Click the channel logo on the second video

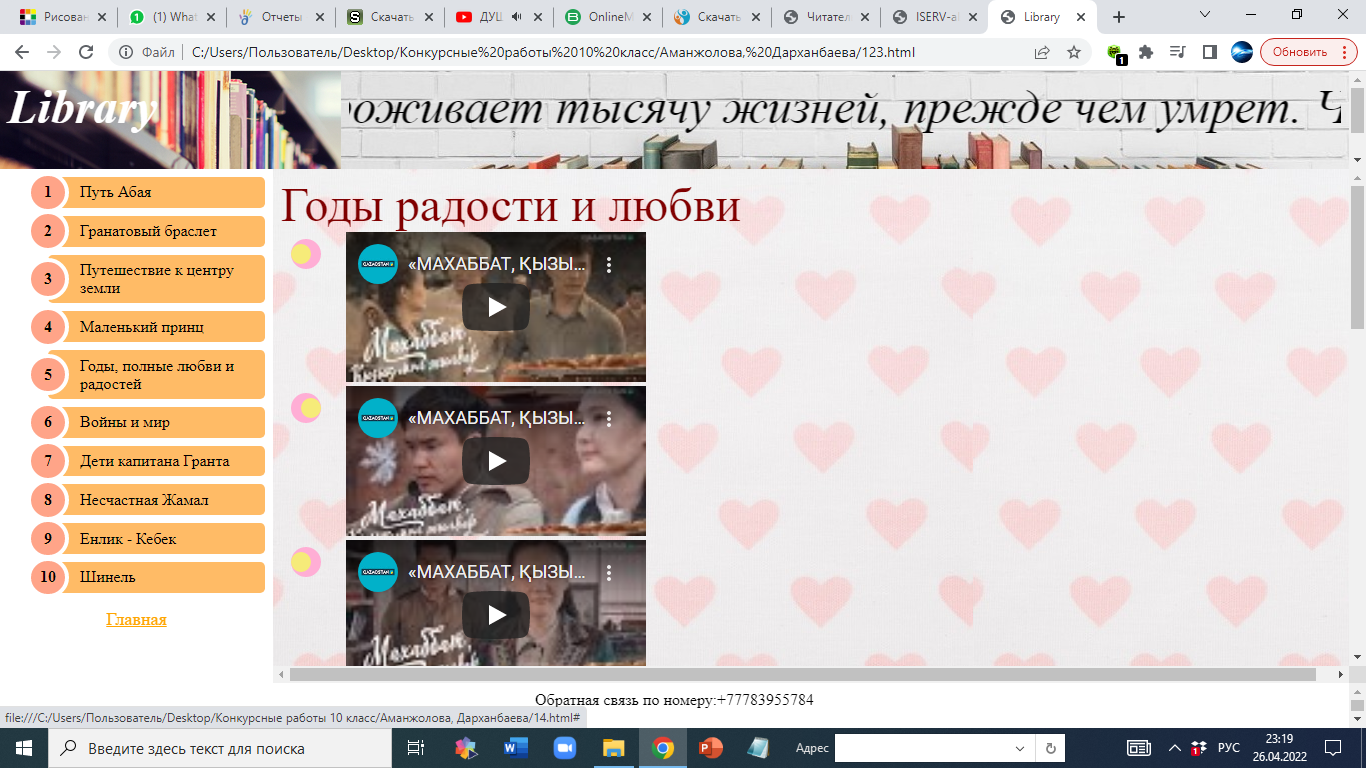pos(378,418)
